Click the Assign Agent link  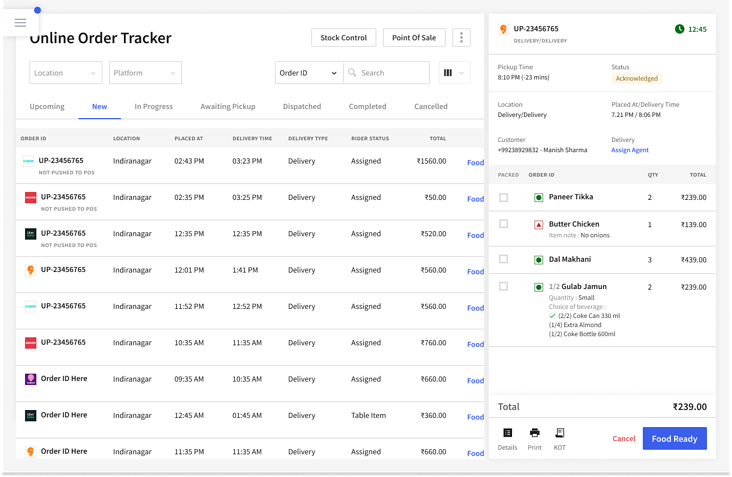(630, 150)
